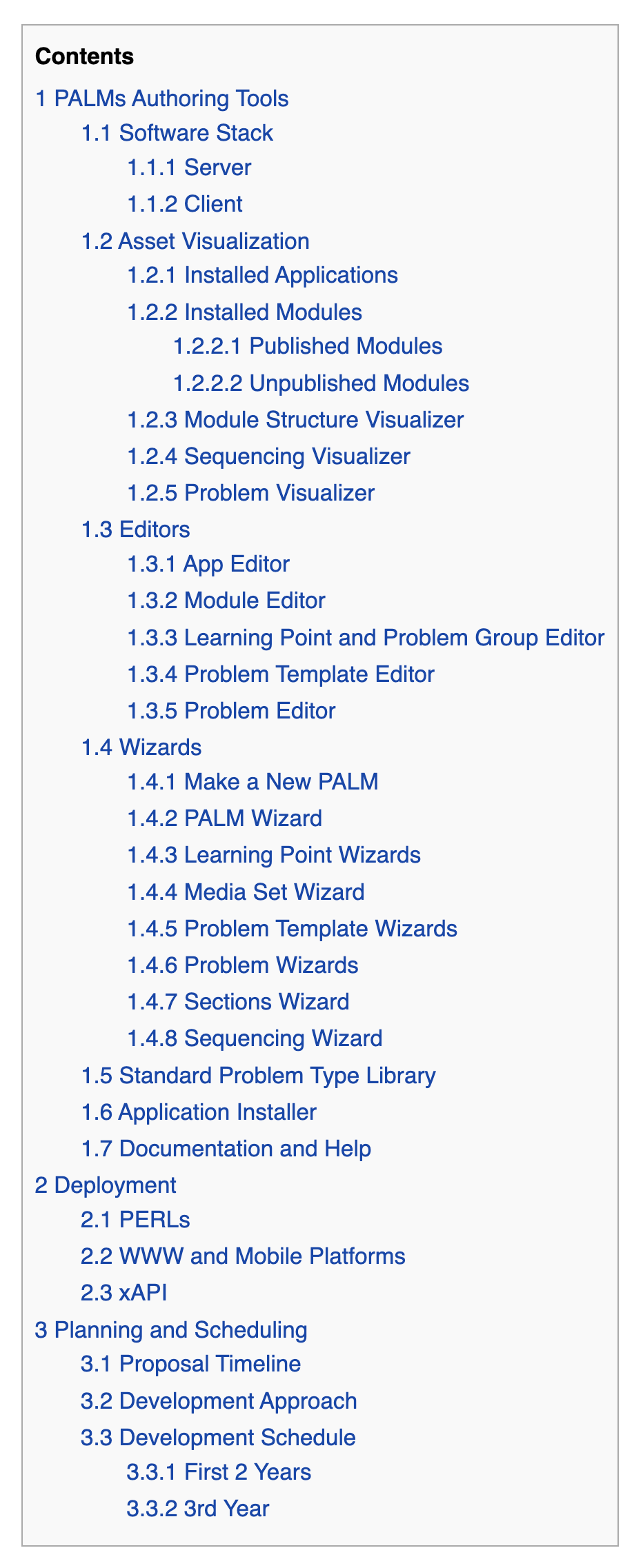Image resolution: width=643 pixels, height=1568 pixels.
Task: Select 1.2.2.1 Published Modules entry
Action: [308, 346]
